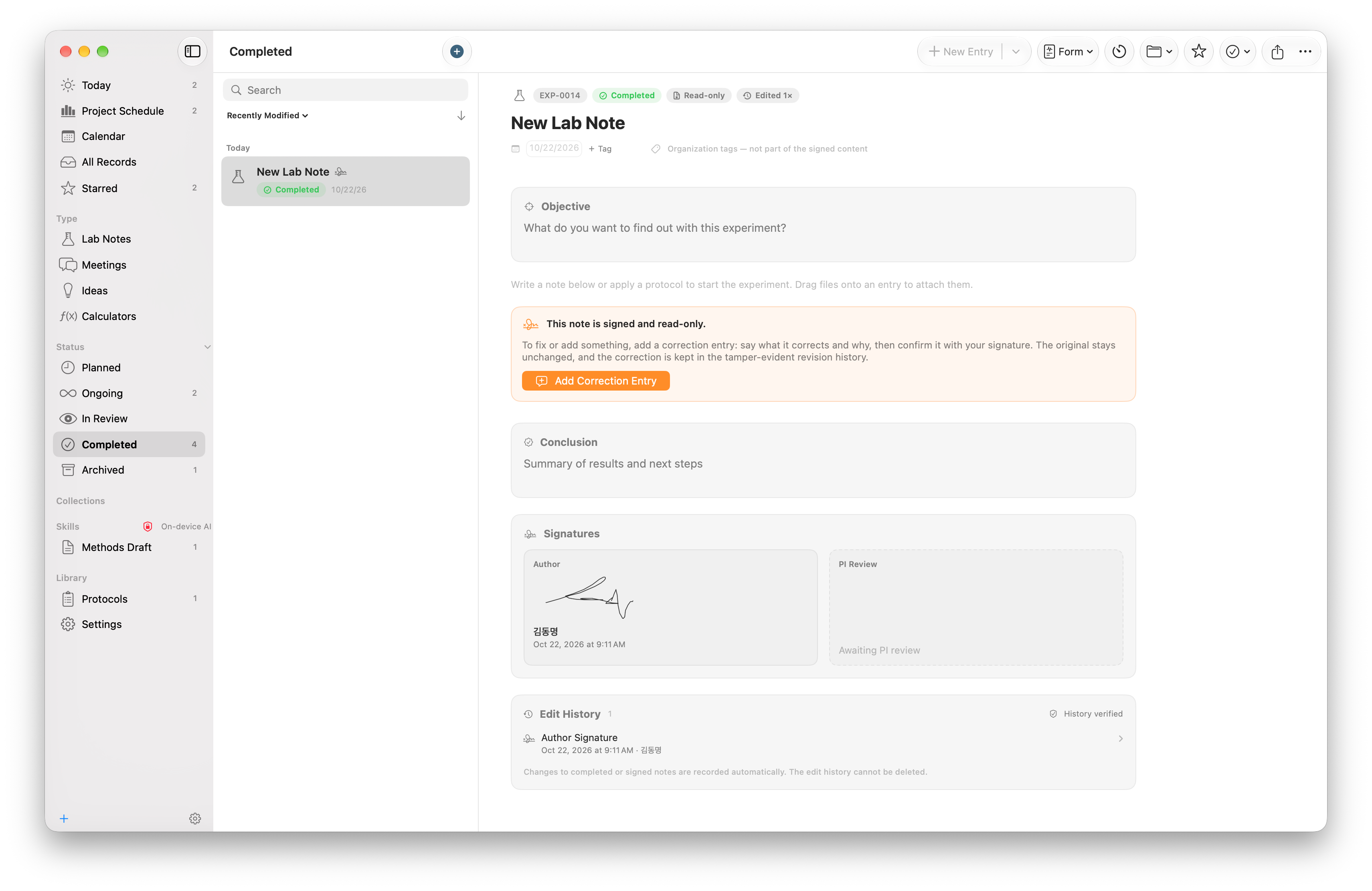1372x891 pixels.
Task: Collapse the Status section chevron
Action: pos(208,346)
